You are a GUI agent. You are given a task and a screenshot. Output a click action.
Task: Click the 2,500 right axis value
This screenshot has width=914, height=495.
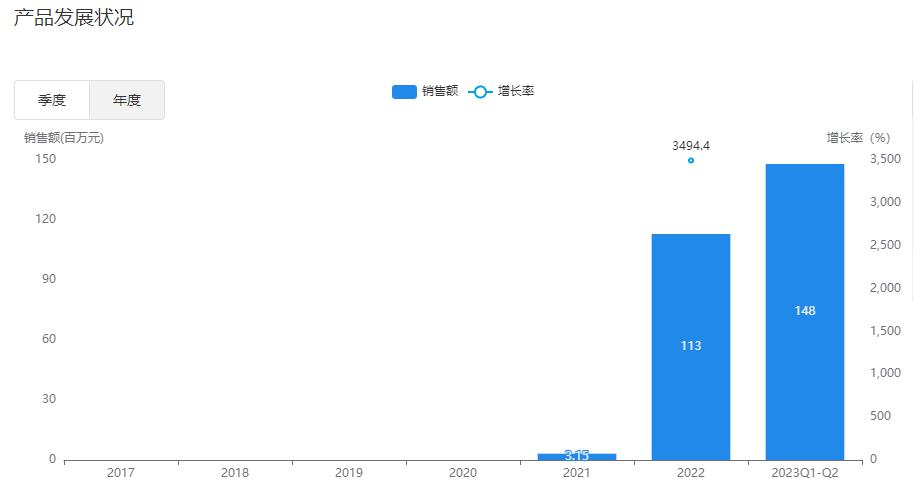(x=885, y=245)
